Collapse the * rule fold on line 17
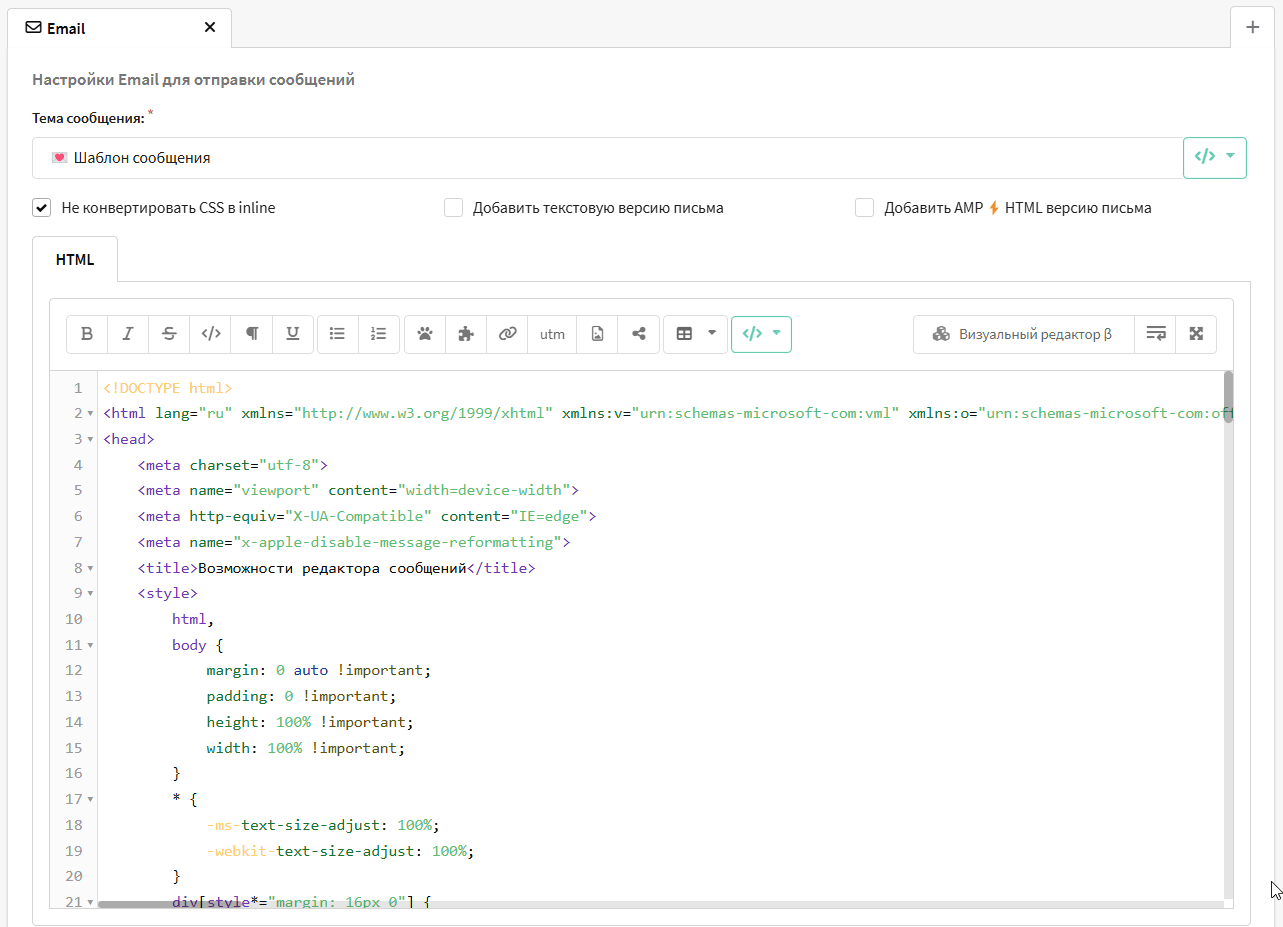 pyautogui.click(x=90, y=800)
